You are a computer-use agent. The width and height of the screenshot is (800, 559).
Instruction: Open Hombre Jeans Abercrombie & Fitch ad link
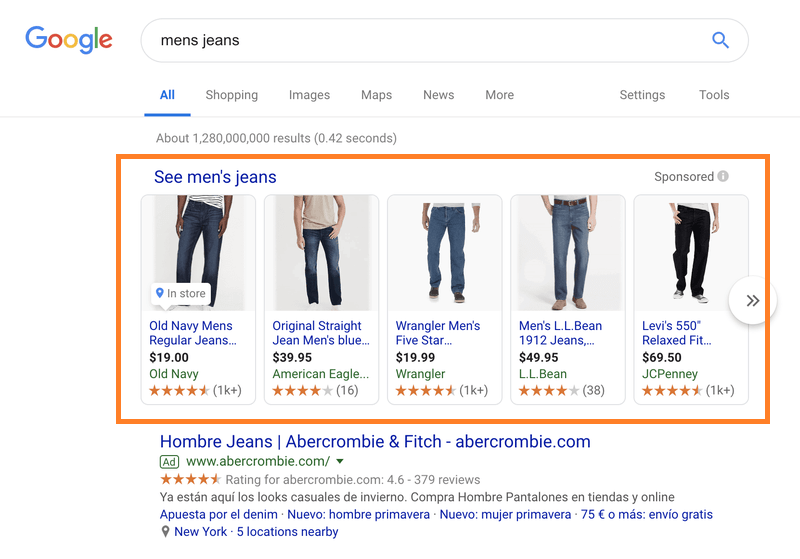375,441
